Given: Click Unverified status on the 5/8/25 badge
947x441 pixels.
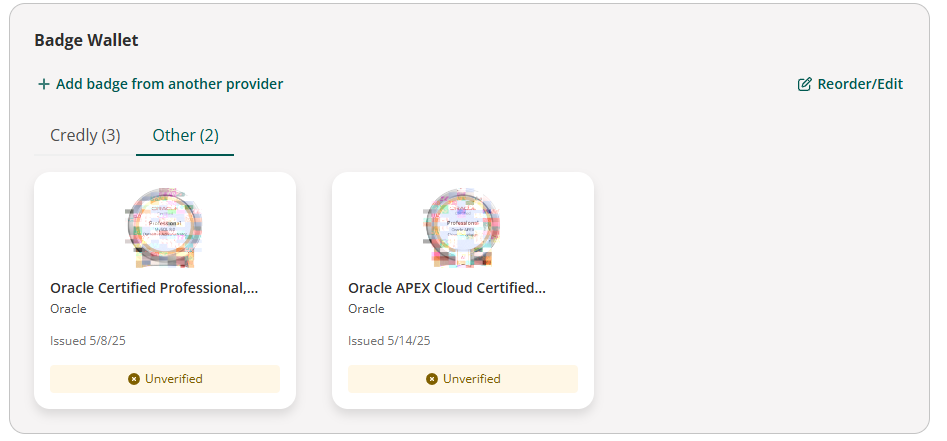Looking at the screenshot, I should pos(173,379).
